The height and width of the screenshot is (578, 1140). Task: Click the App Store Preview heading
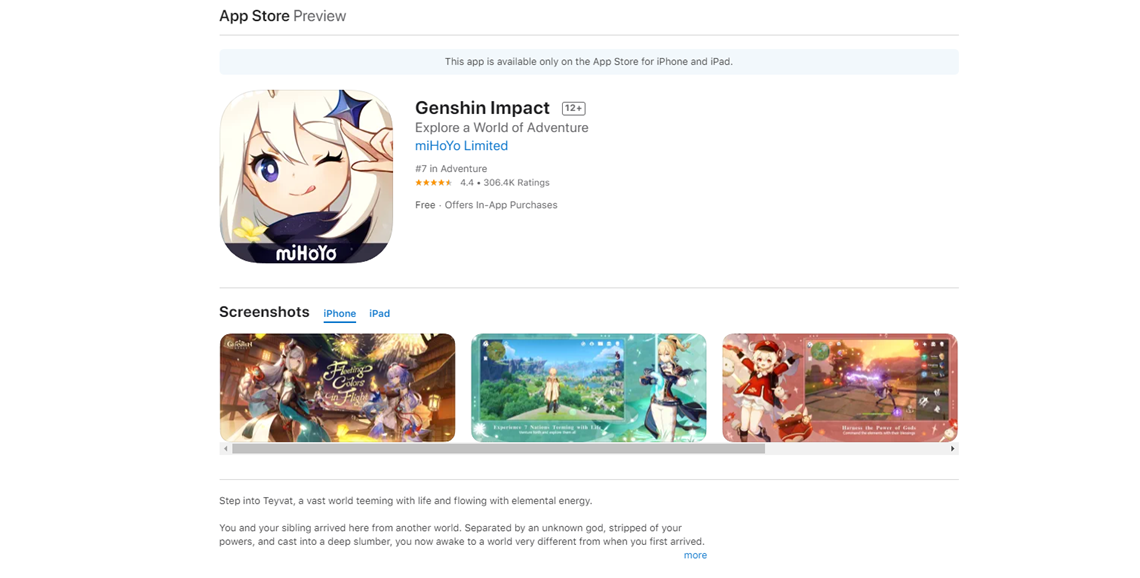click(283, 16)
